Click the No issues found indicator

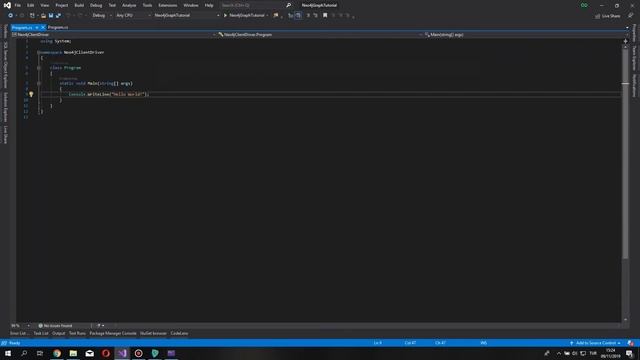(55, 326)
